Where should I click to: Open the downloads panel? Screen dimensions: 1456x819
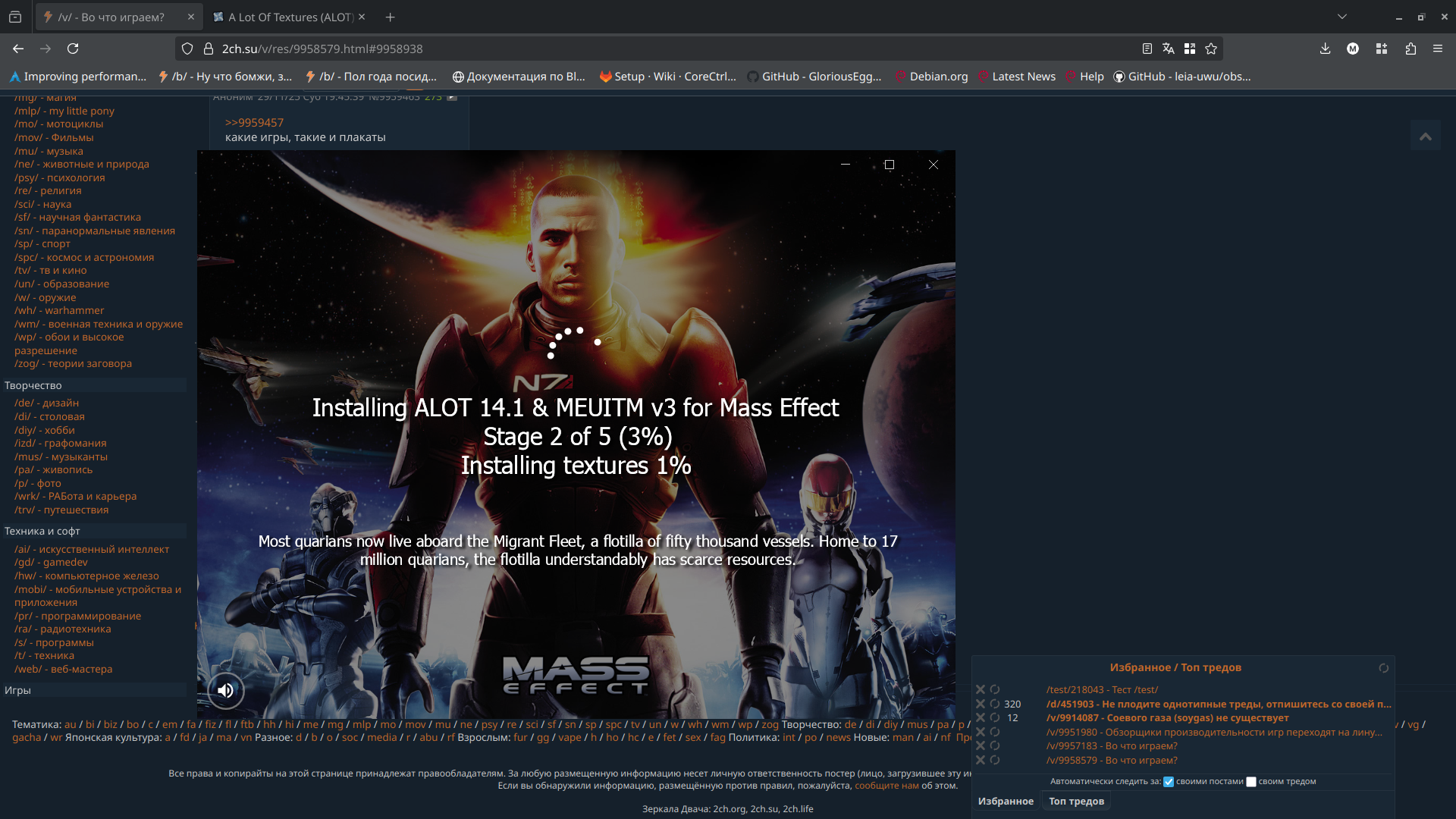click(1325, 49)
